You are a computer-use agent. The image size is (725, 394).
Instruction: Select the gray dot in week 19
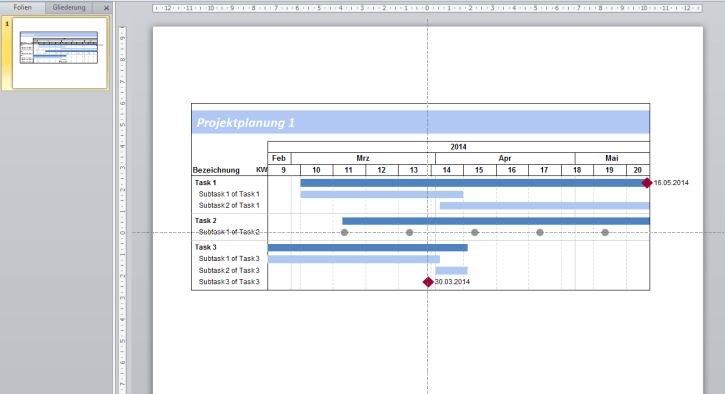pos(605,232)
